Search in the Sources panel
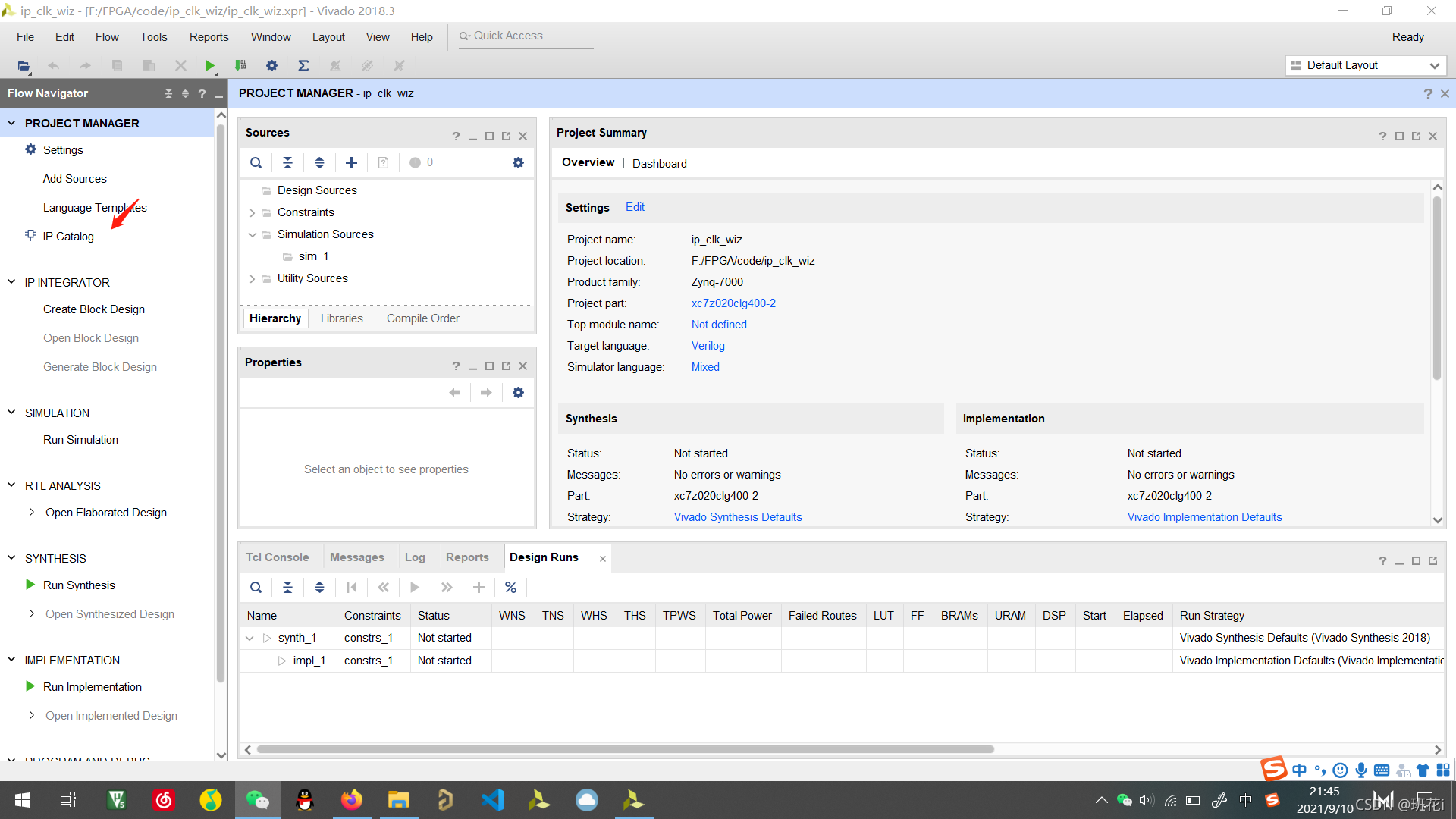The width and height of the screenshot is (1456, 819). point(256,162)
